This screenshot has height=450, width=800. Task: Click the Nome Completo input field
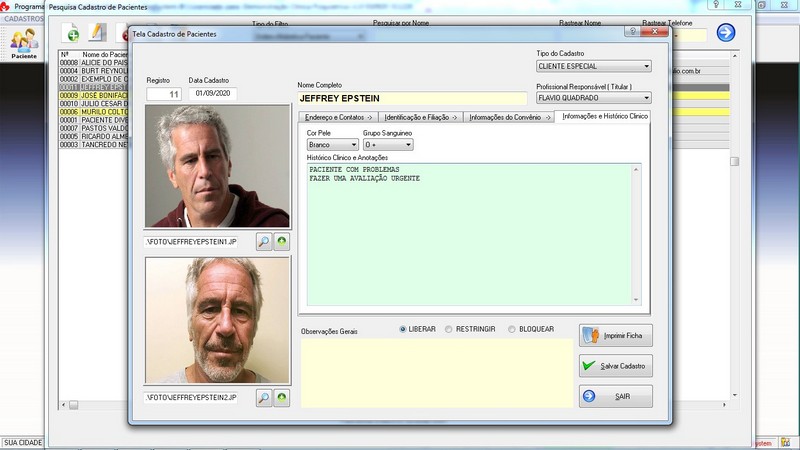click(412, 98)
